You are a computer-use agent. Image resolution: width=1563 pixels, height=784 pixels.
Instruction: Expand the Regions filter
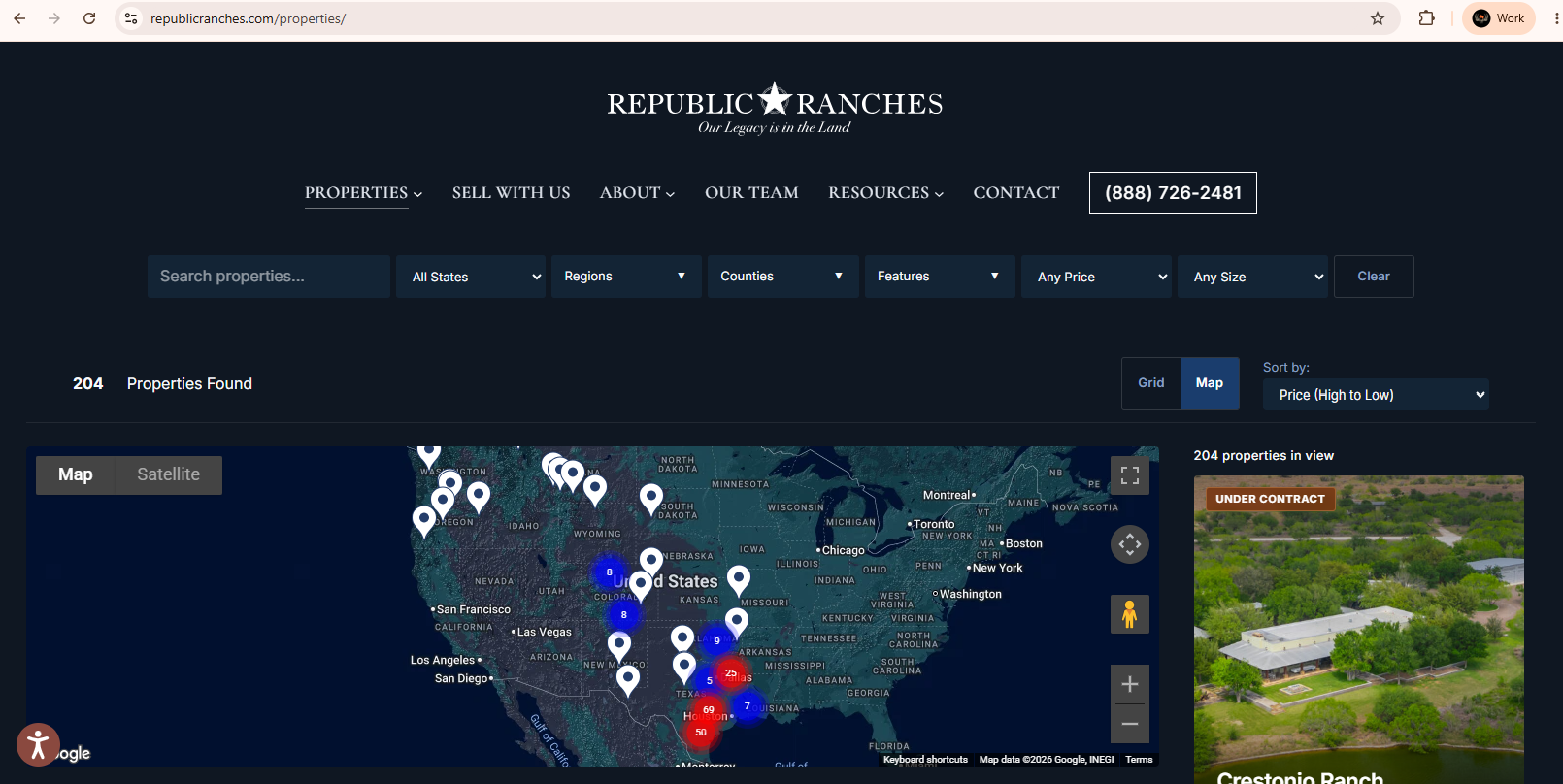(626, 277)
